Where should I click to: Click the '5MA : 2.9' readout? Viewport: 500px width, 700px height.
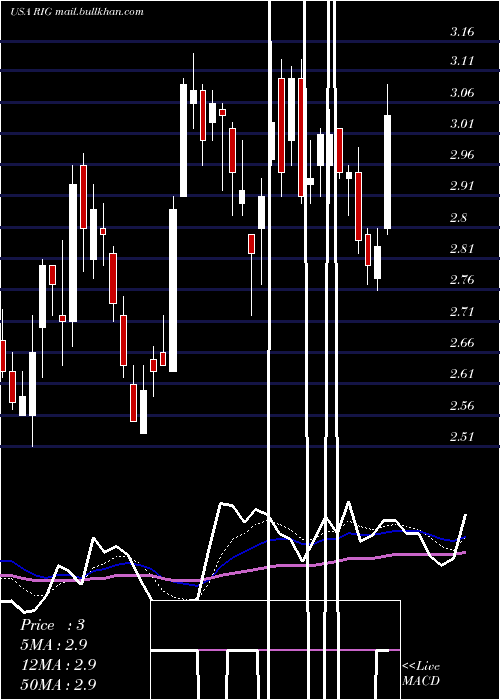[x=54, y=645]
